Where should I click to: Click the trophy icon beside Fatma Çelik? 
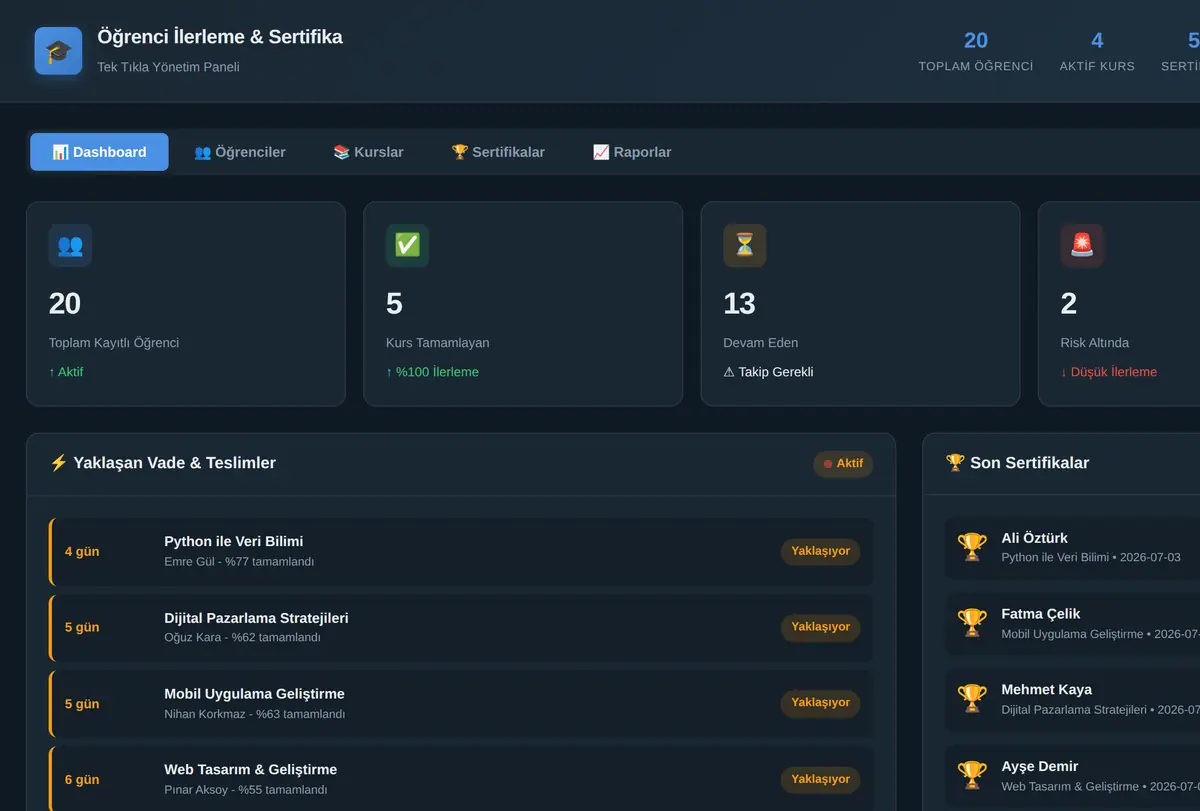(972, 622)
